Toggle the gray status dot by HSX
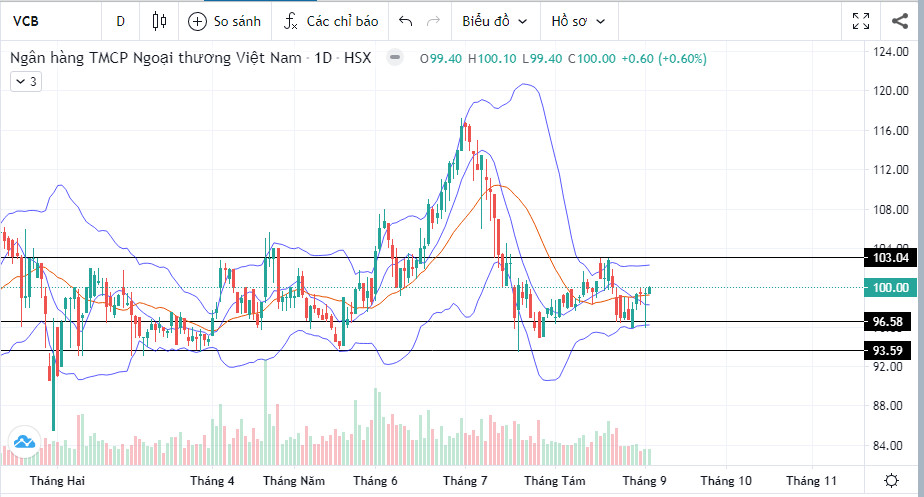 [396, 58]
